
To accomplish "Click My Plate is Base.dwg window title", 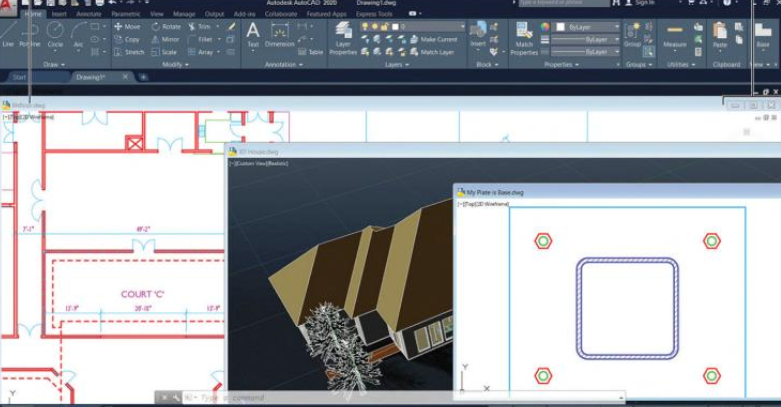I will coord(495,192).
